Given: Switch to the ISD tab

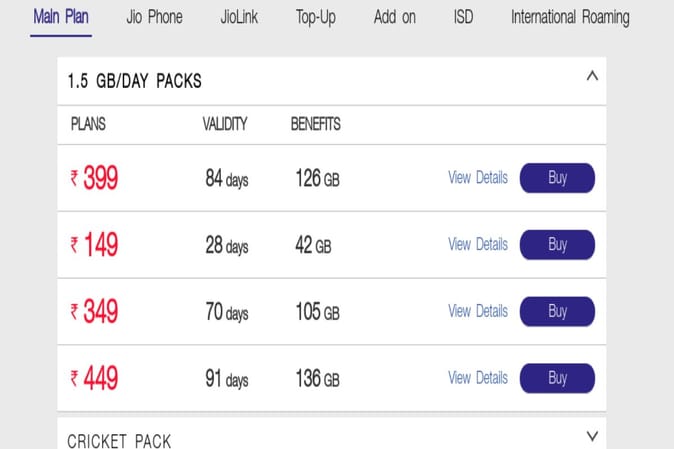Looking at the screenshot, I should [x=463, y=18].
